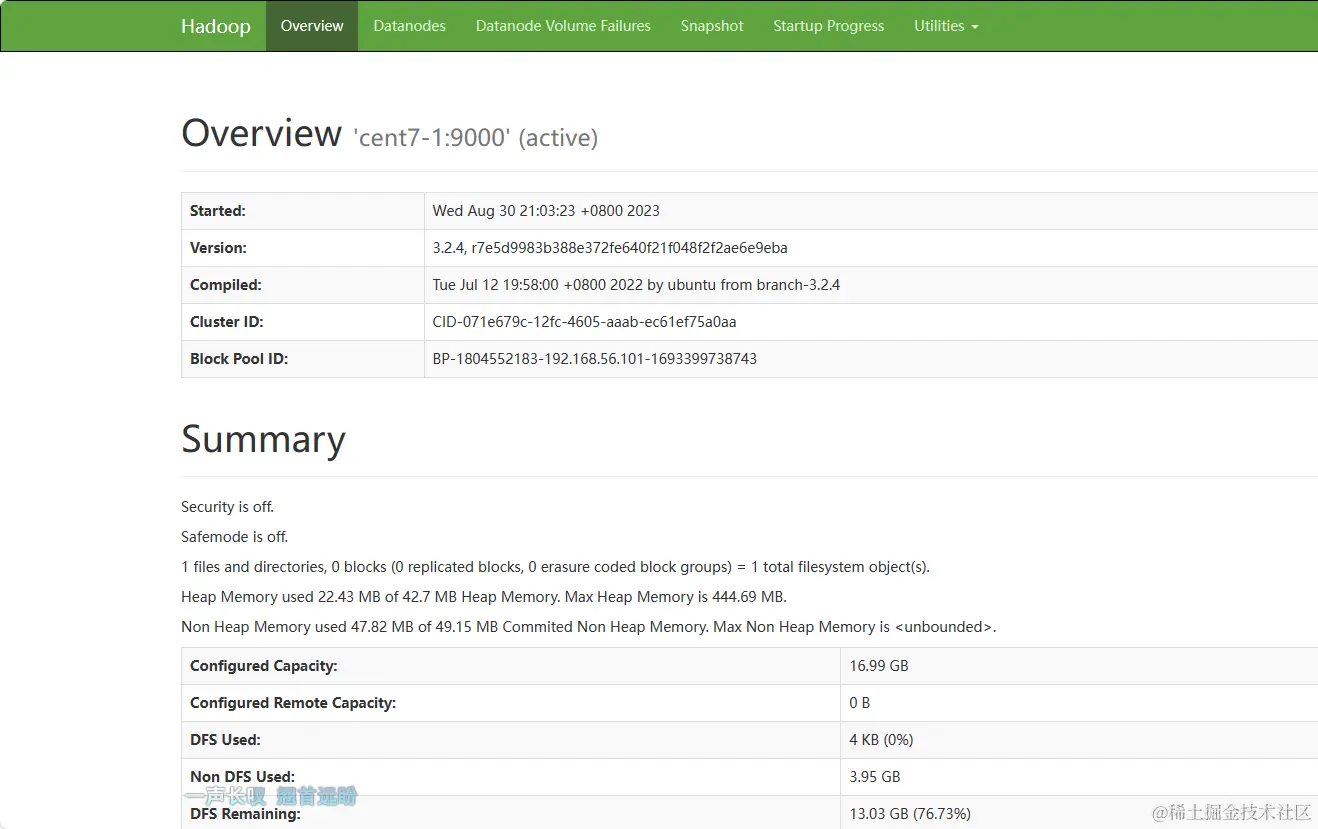Click the 'Security is off.' line
The width and height of the screenshot is (1318, 829).
coord(227,507)
